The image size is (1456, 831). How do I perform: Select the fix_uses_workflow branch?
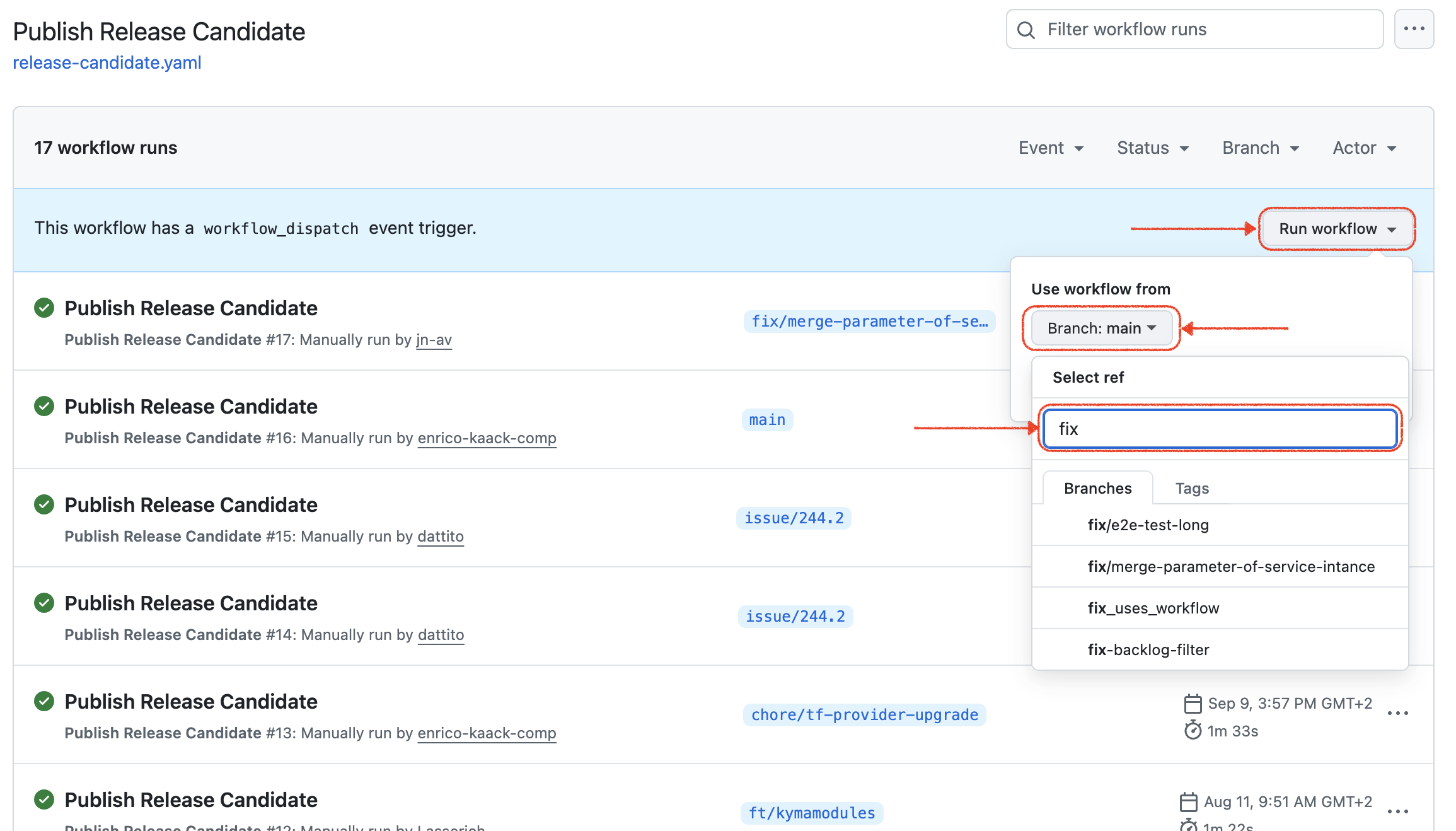(1153, 607)
